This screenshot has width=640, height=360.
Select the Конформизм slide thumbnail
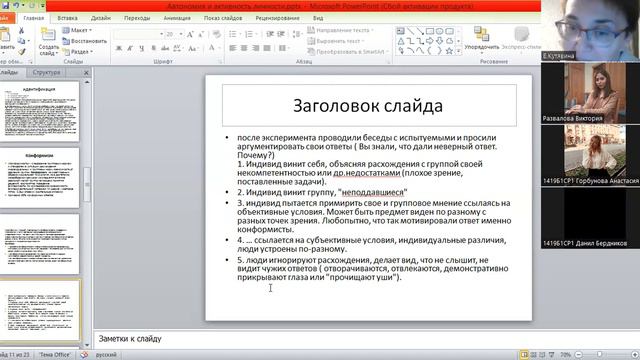(39, 178)
